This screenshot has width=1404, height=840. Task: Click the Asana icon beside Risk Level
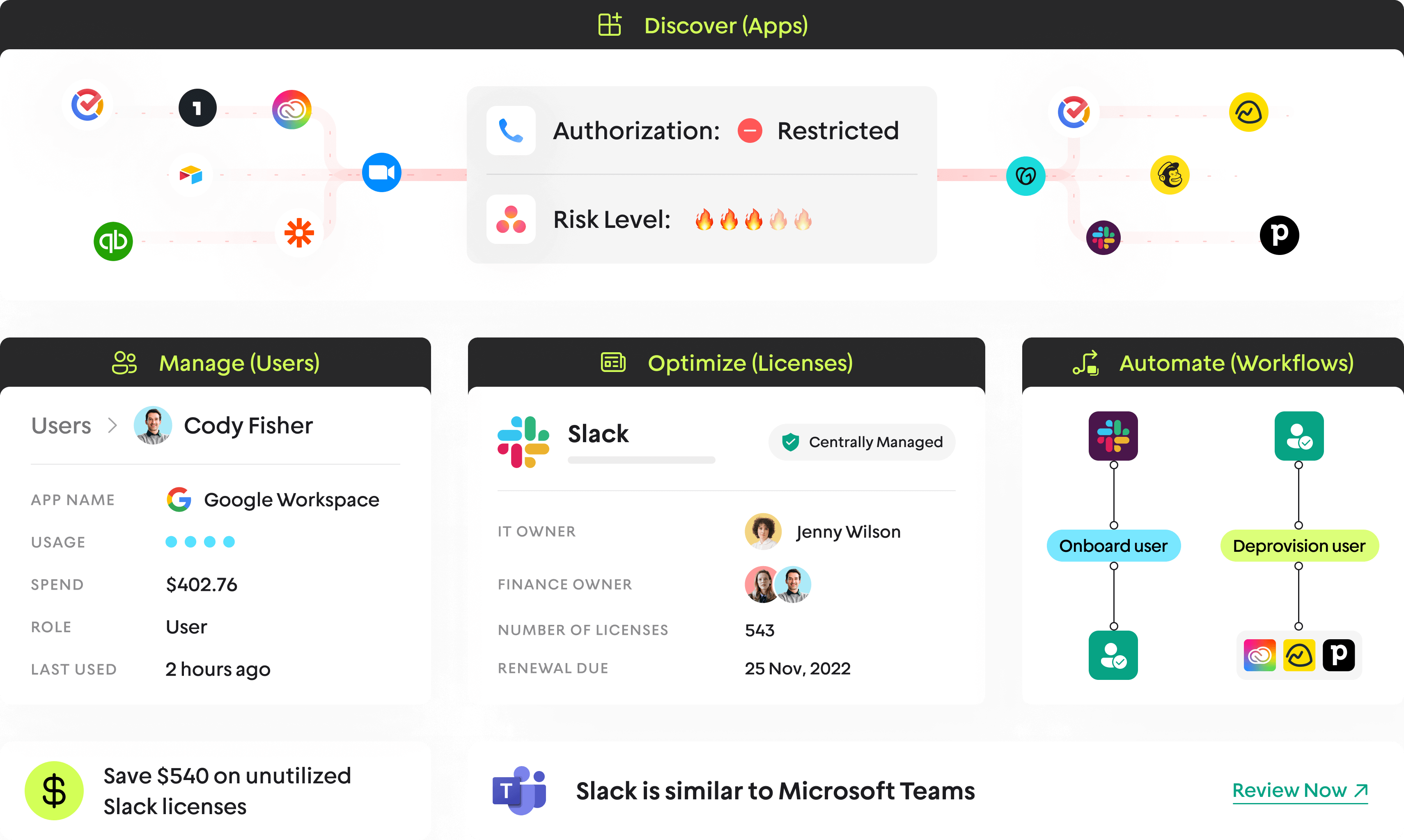tap(510, 220)
